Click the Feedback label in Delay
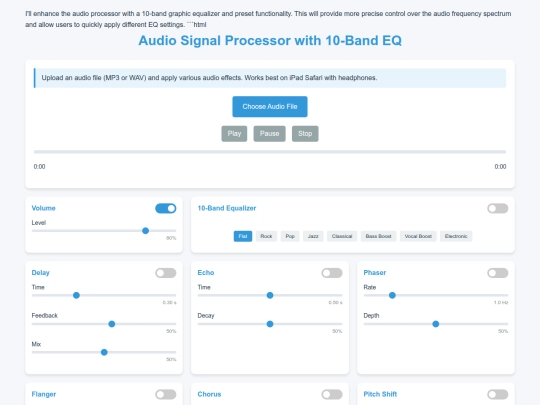Screen dimensions: 540x405 (x=44, y=315)
